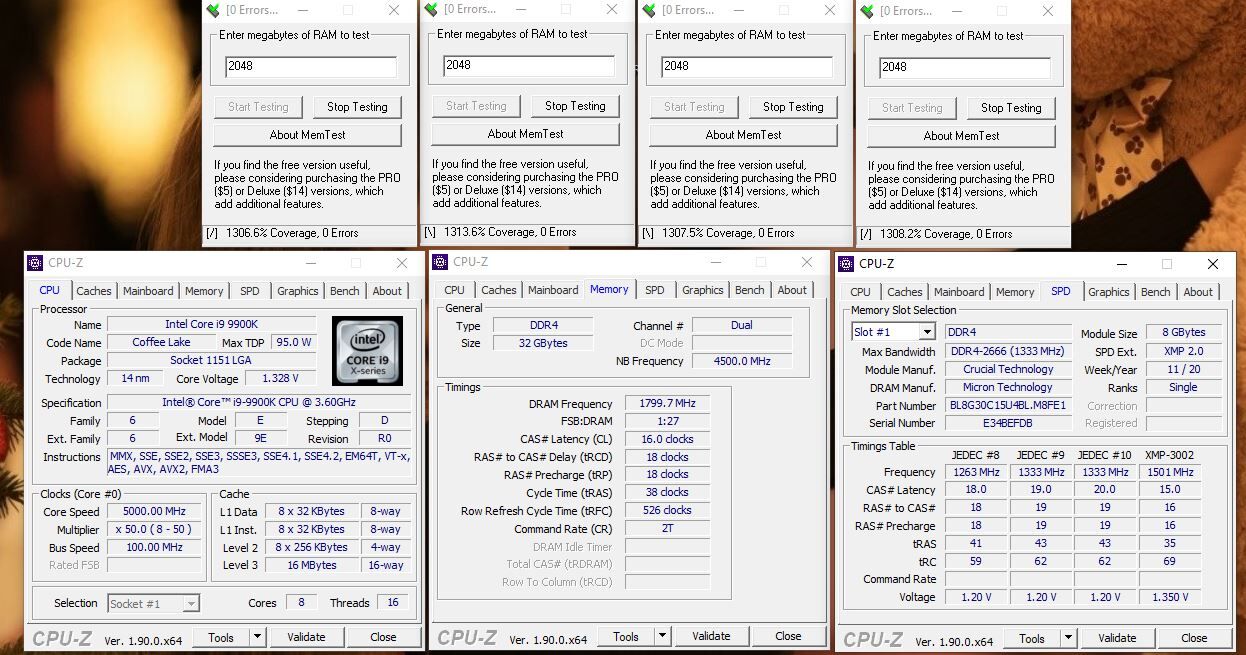Viewport: 1246px width, 655px height.
Task: Click the Tools button in the CPU tab window
Action: pos(221,637)
